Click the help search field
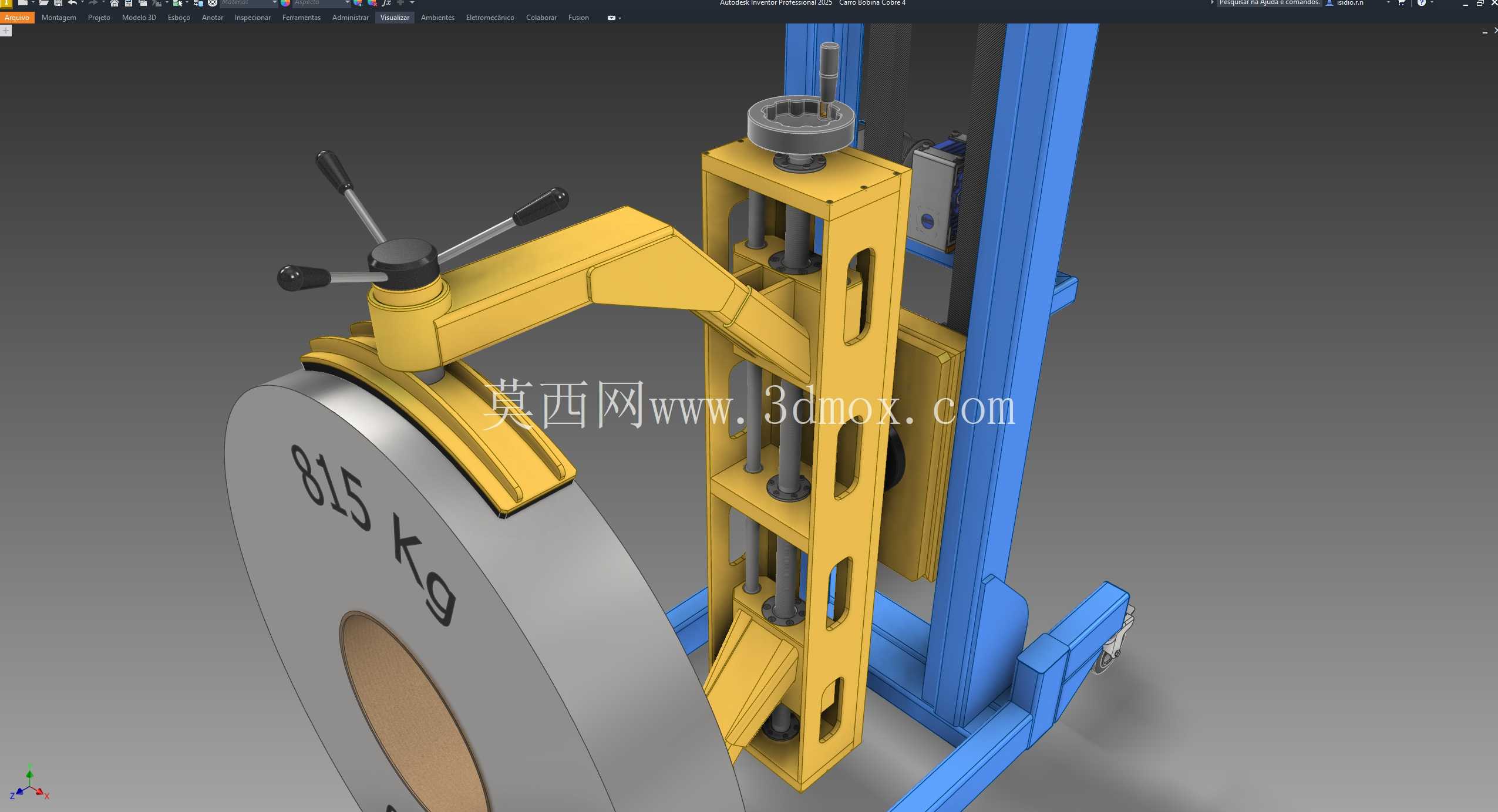Image resolution: width=1498 pixels, height=812 pixels. pos(1269,3)
